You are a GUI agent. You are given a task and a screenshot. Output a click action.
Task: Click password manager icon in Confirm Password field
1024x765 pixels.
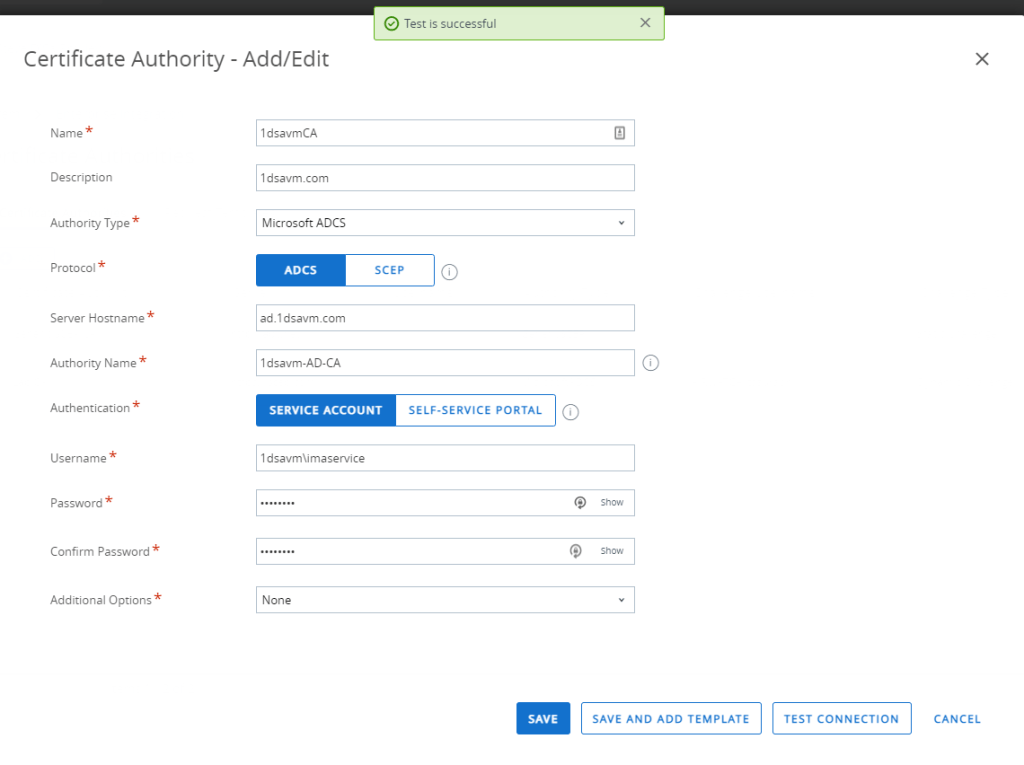[575, 551]
